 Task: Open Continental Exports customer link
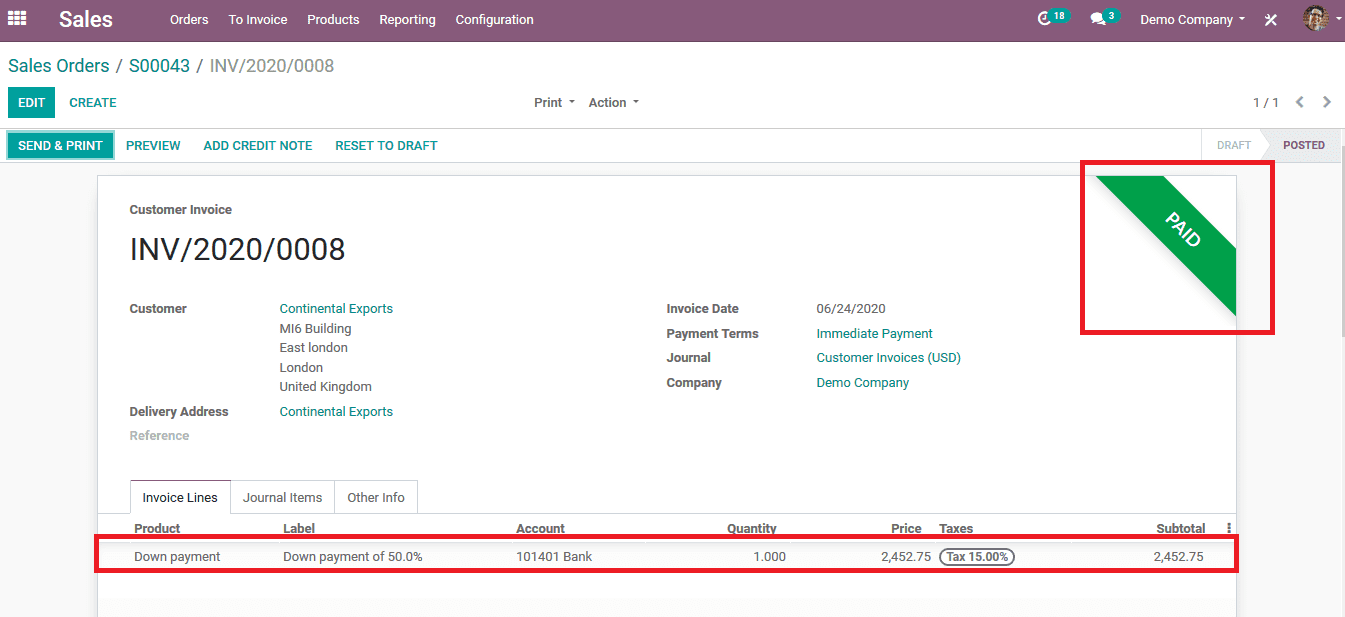pos(336,309)
